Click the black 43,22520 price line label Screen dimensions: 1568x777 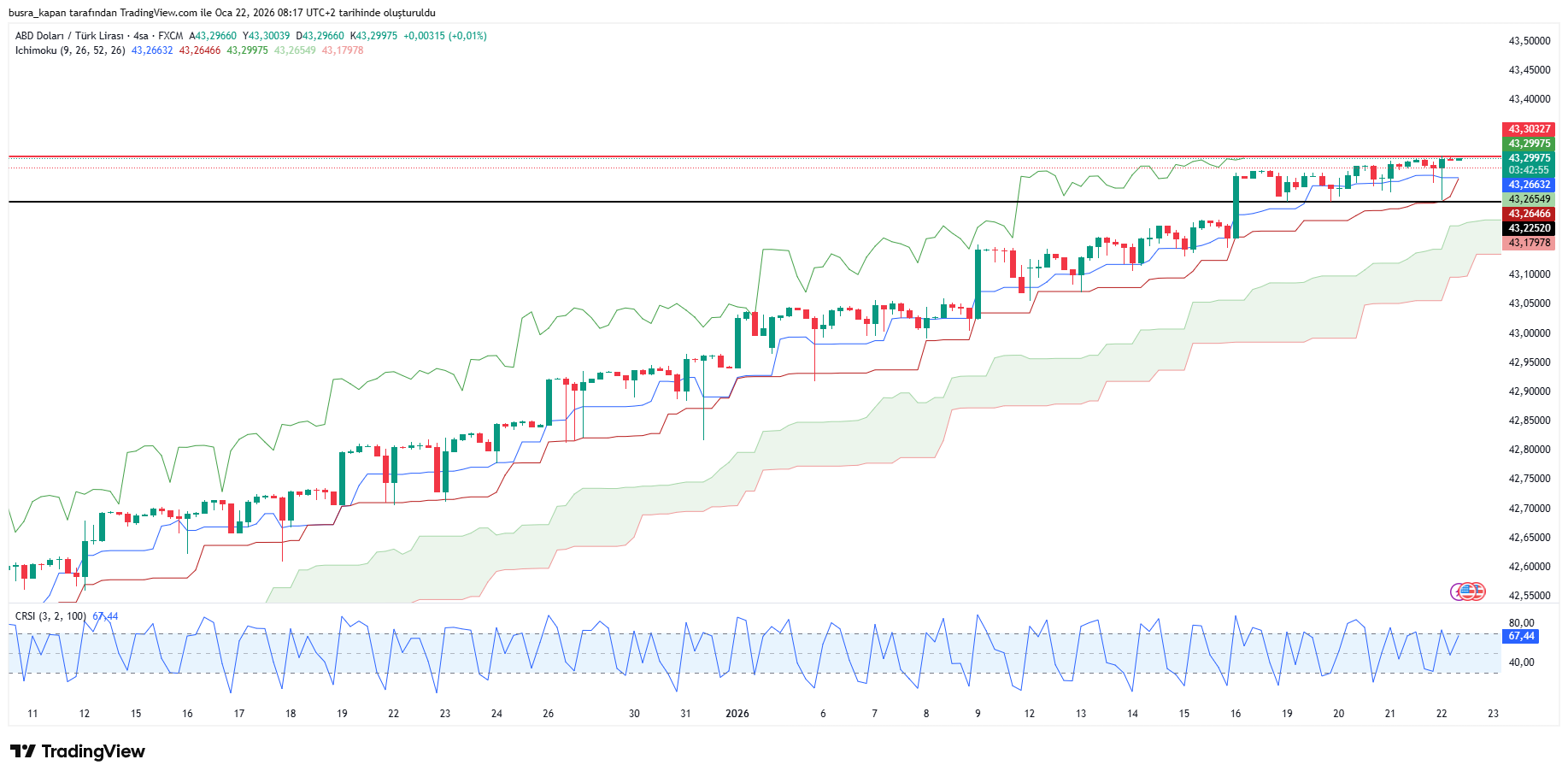[1529, 228]
